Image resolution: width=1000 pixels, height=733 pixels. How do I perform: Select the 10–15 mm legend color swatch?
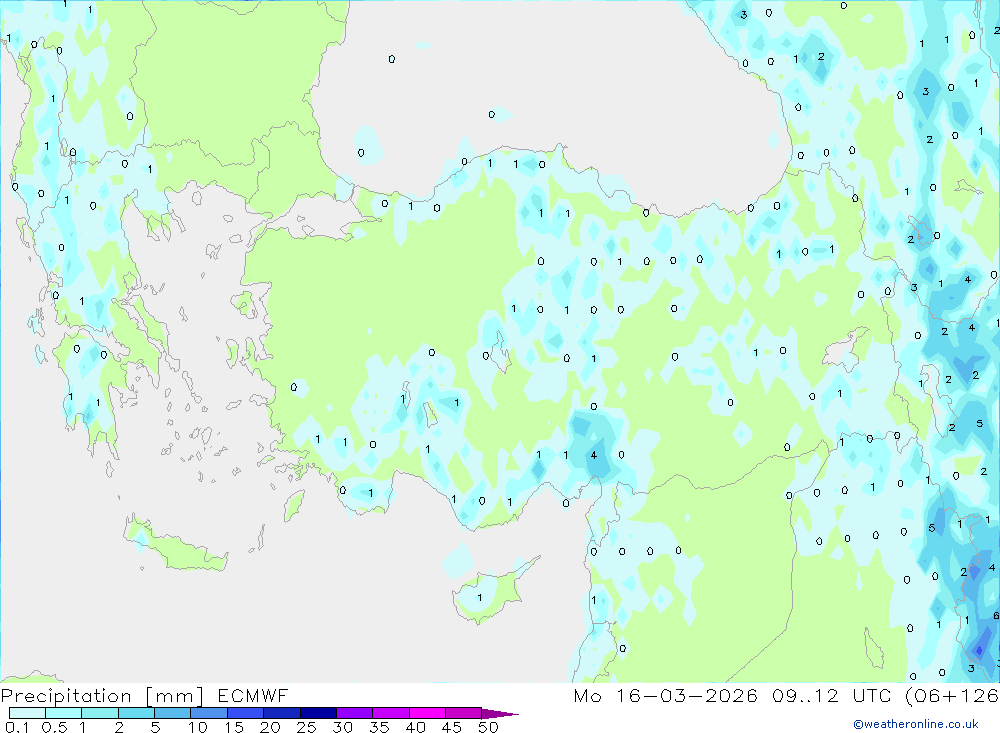tap(209, 713)
